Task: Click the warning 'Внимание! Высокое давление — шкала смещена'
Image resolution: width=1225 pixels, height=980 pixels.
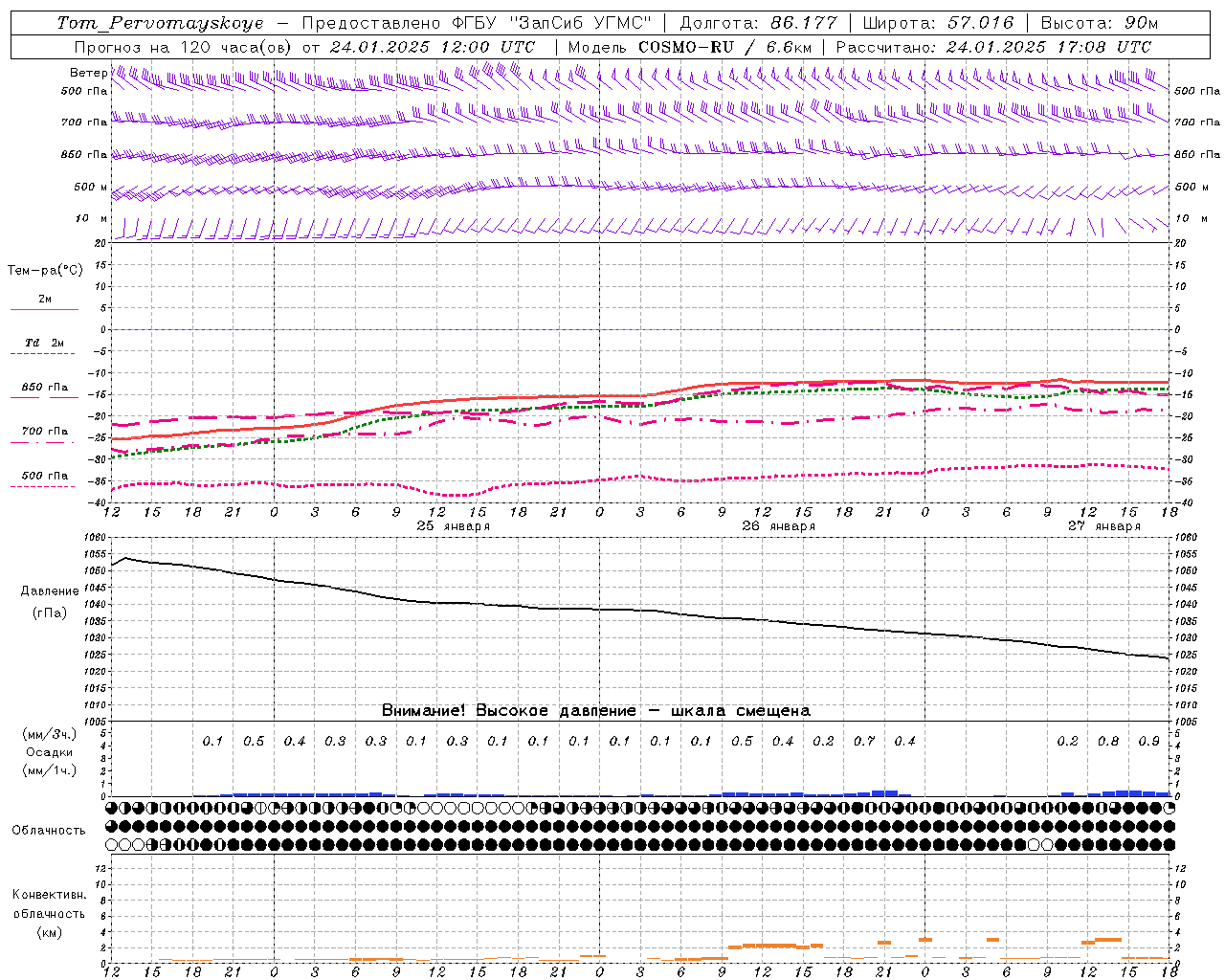Action: point(595,711)
